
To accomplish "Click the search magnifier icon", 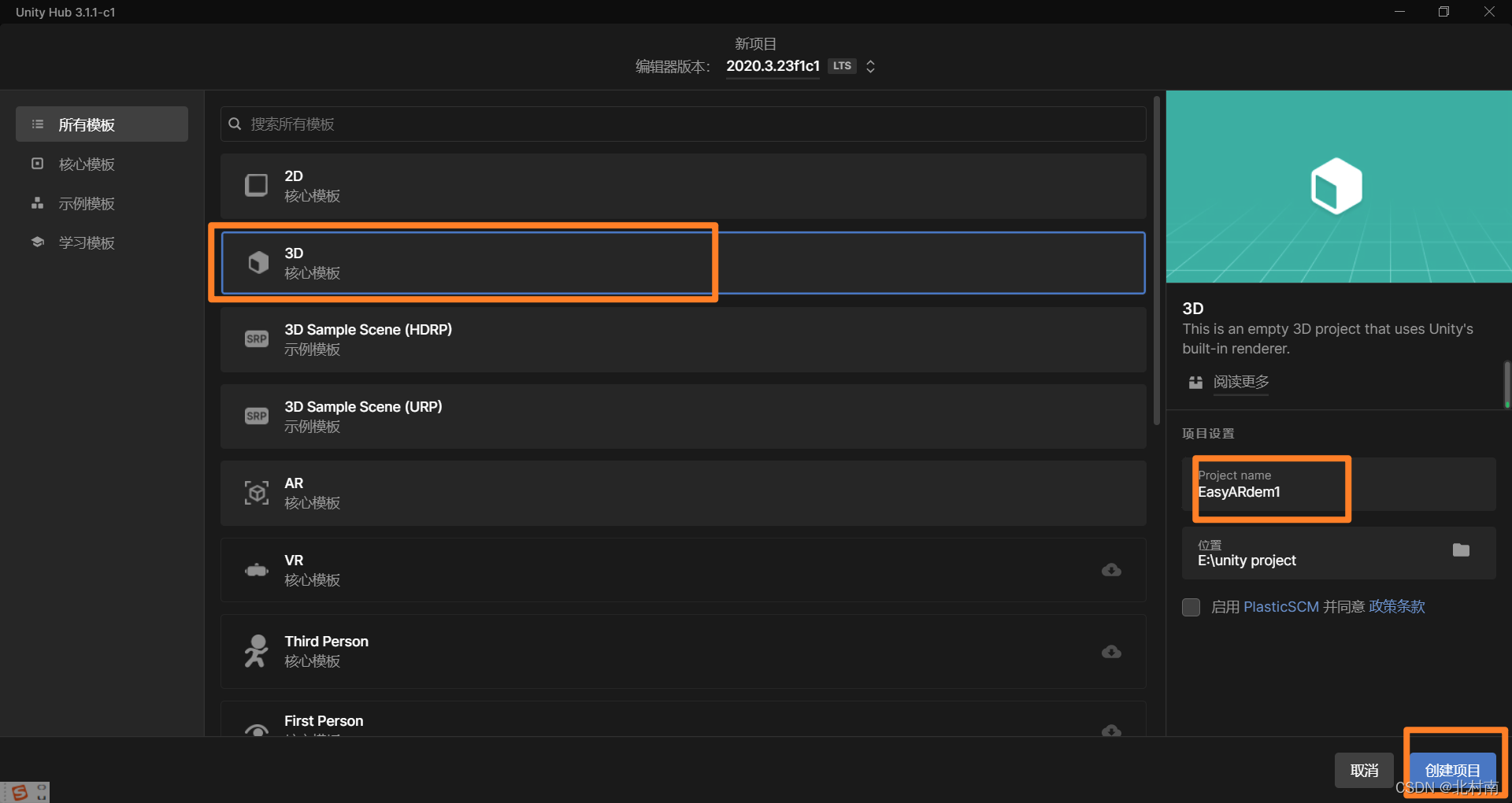I will pos(235,124).
